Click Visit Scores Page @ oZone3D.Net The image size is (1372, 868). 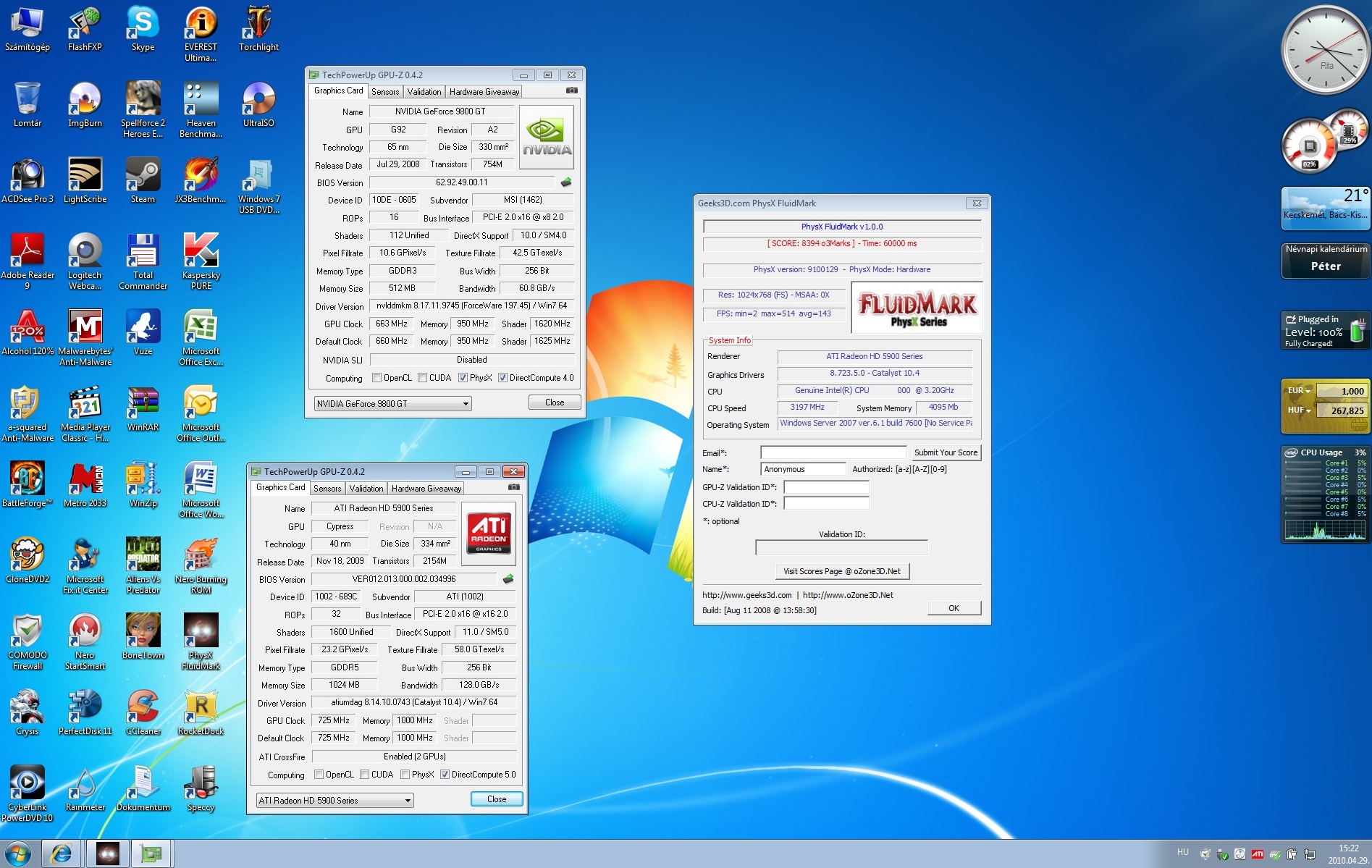[842, 571]
